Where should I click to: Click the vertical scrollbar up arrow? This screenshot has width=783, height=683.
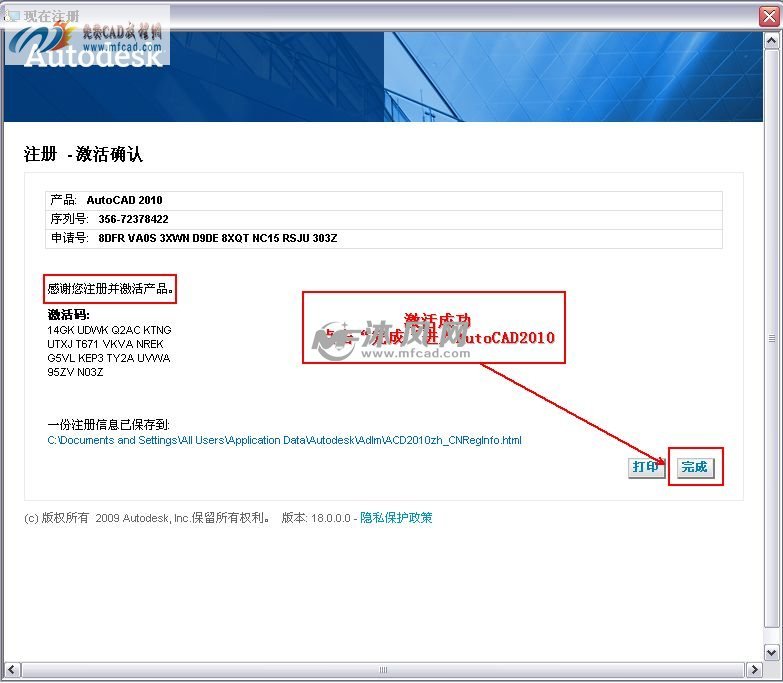click(x=771, y=40)
